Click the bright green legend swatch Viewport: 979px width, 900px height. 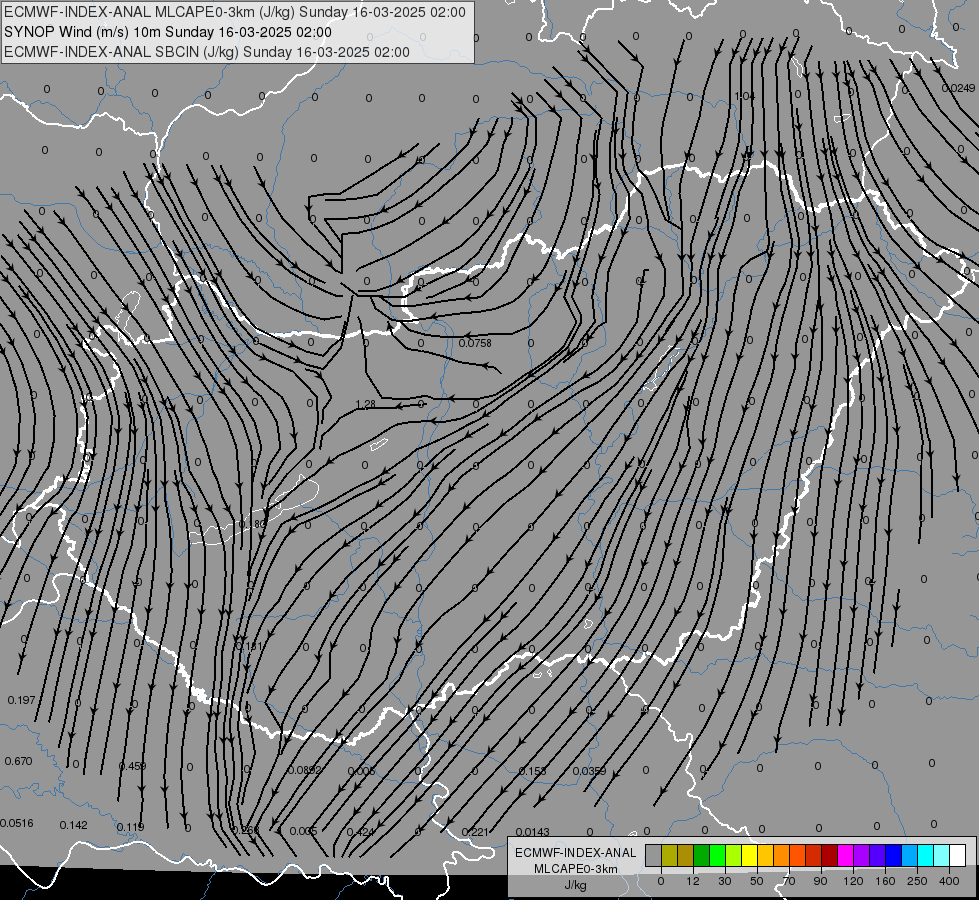717,855
